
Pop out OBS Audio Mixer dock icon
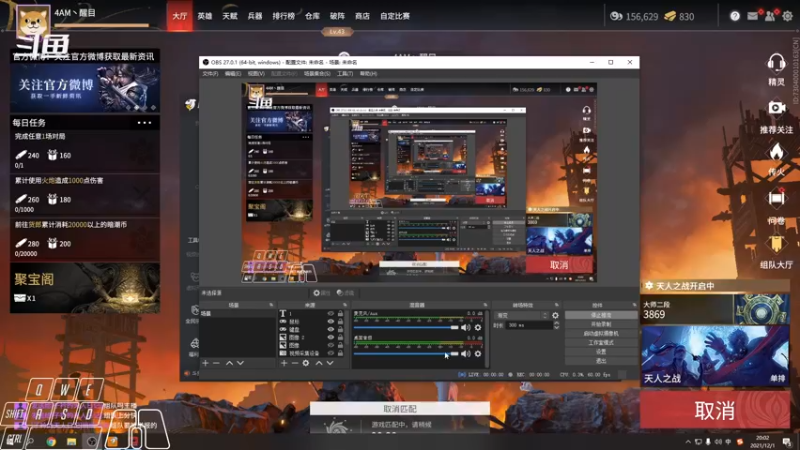coord(485,305)
